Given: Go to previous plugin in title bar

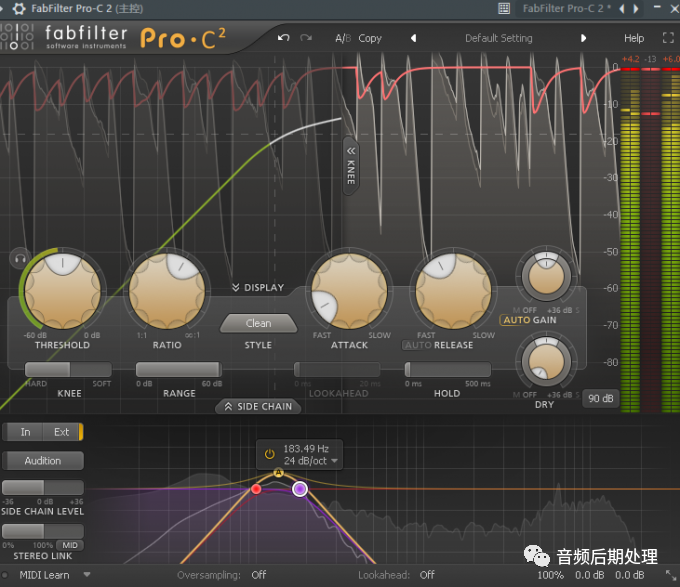Looking at the screenshot, I should click(x=622, y=8).
